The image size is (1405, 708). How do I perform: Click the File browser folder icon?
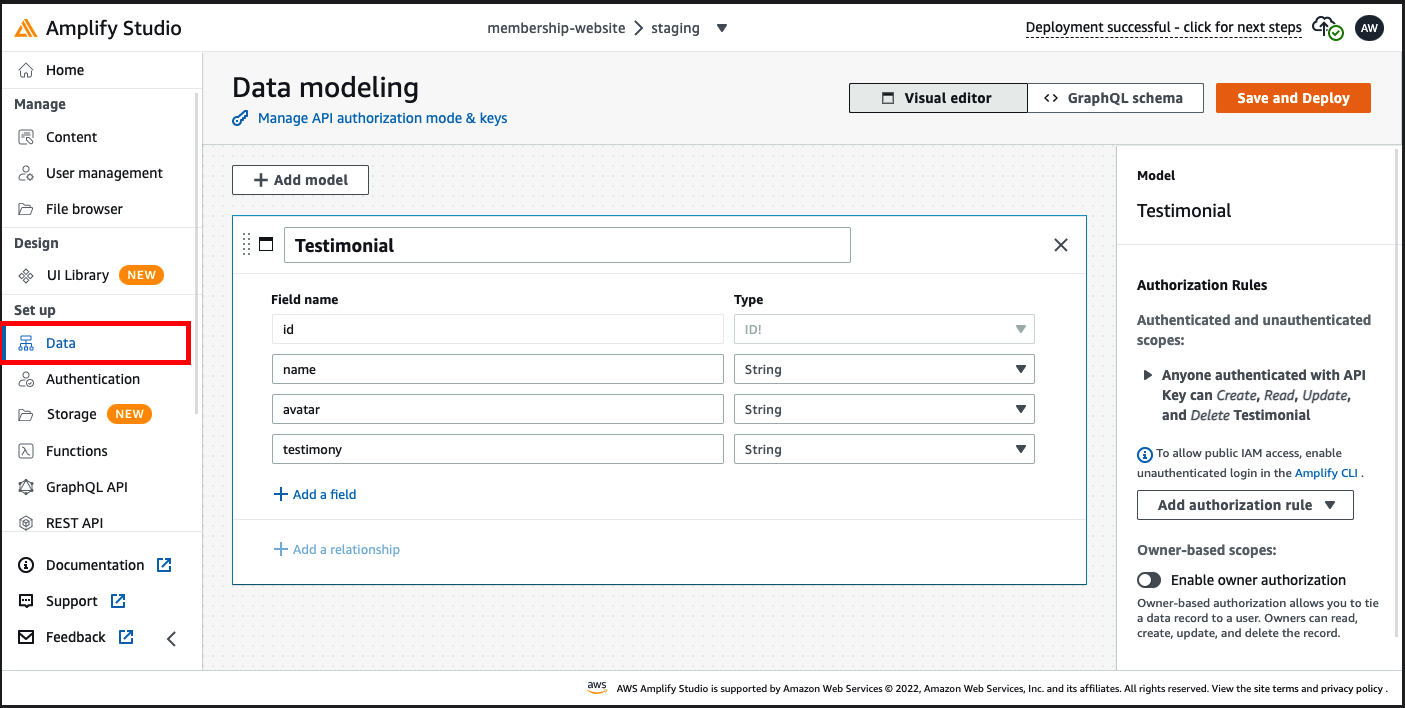(27, 209)
